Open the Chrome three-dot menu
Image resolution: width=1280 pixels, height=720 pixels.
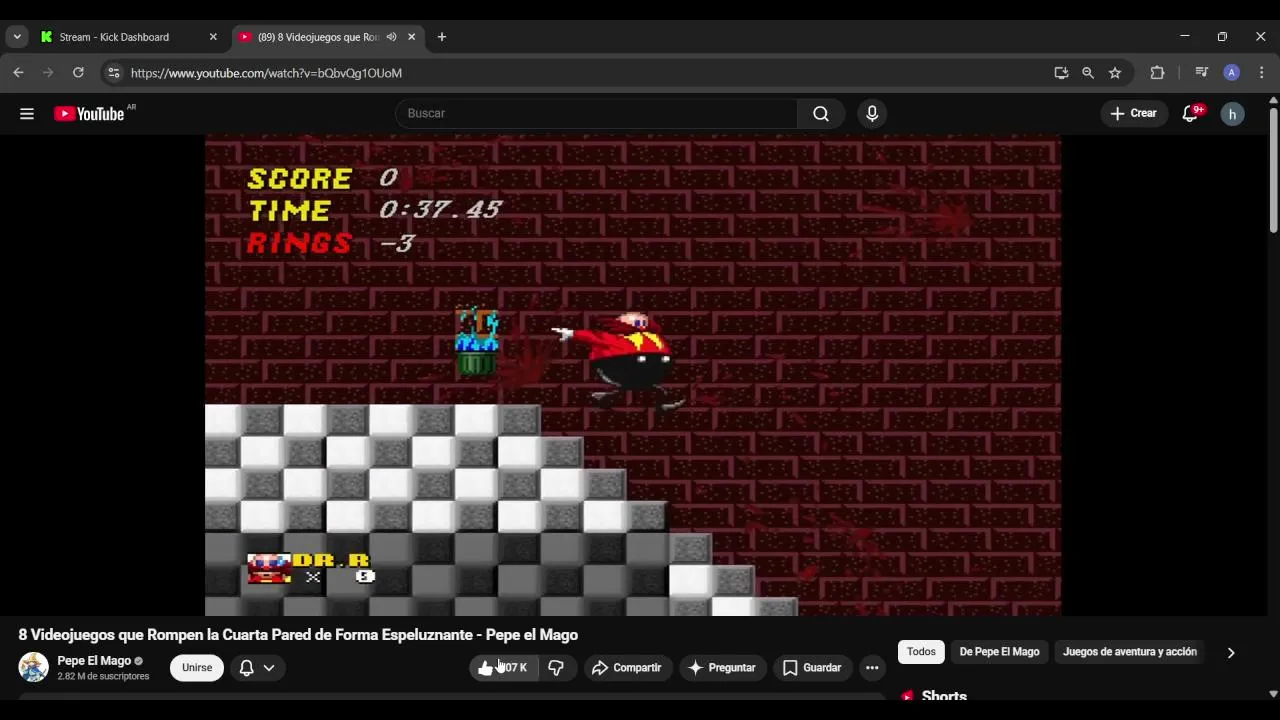click(x=1262, y=73)
